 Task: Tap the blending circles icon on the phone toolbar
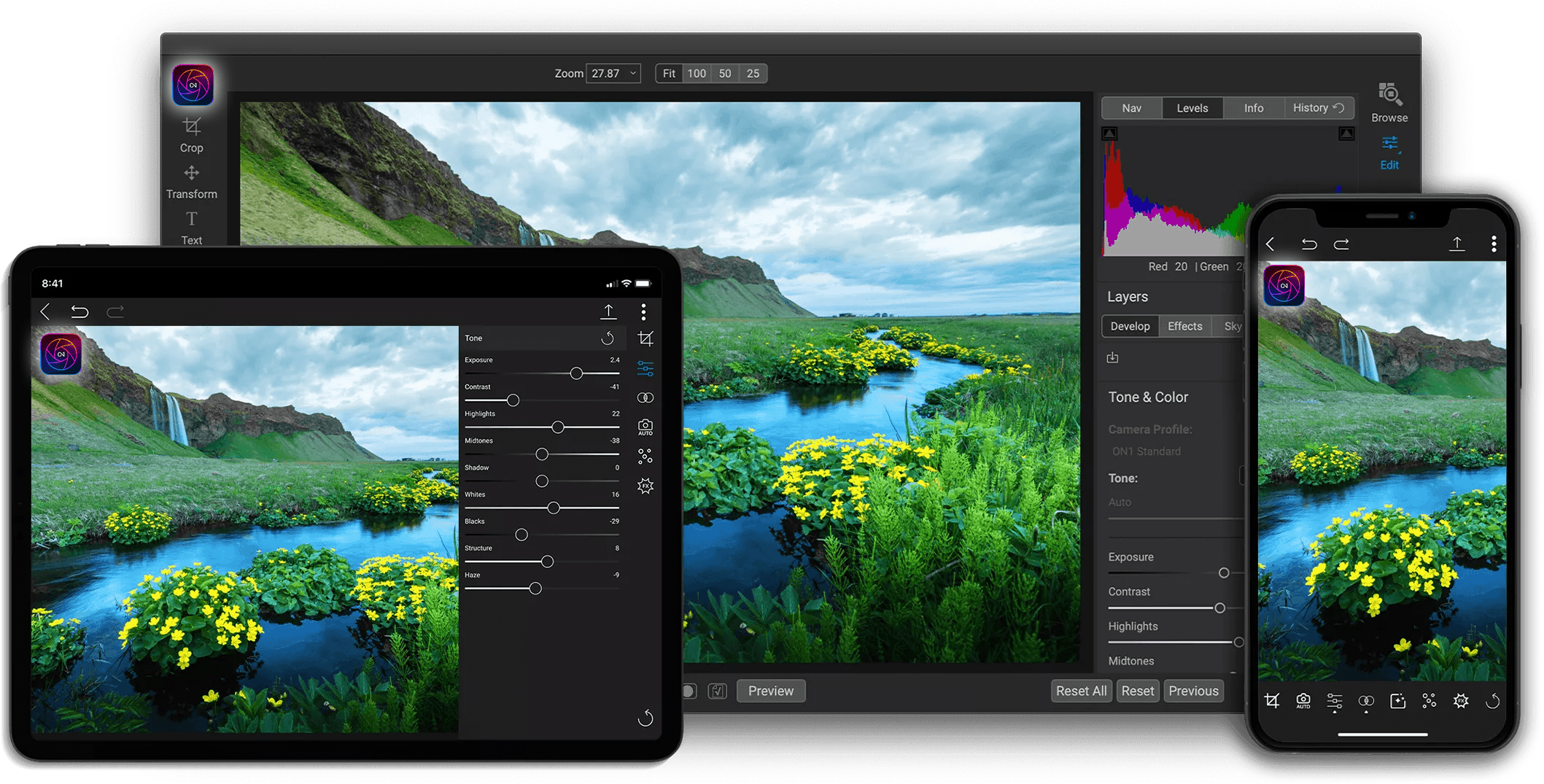pos(1365,701)
